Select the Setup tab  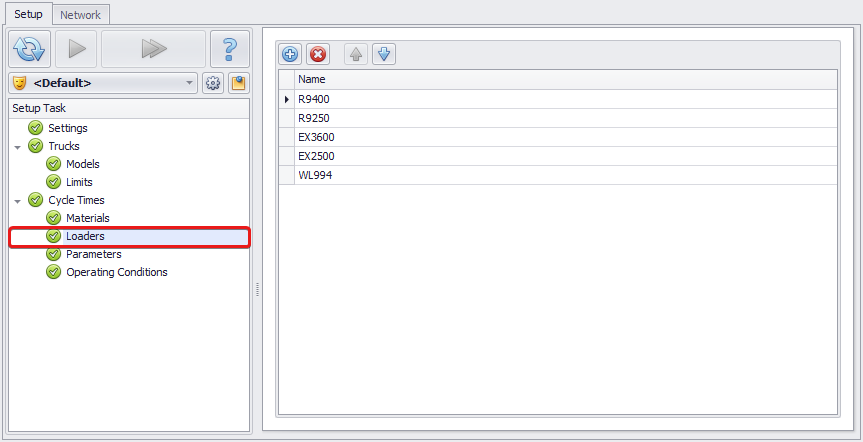click(28, 14)
